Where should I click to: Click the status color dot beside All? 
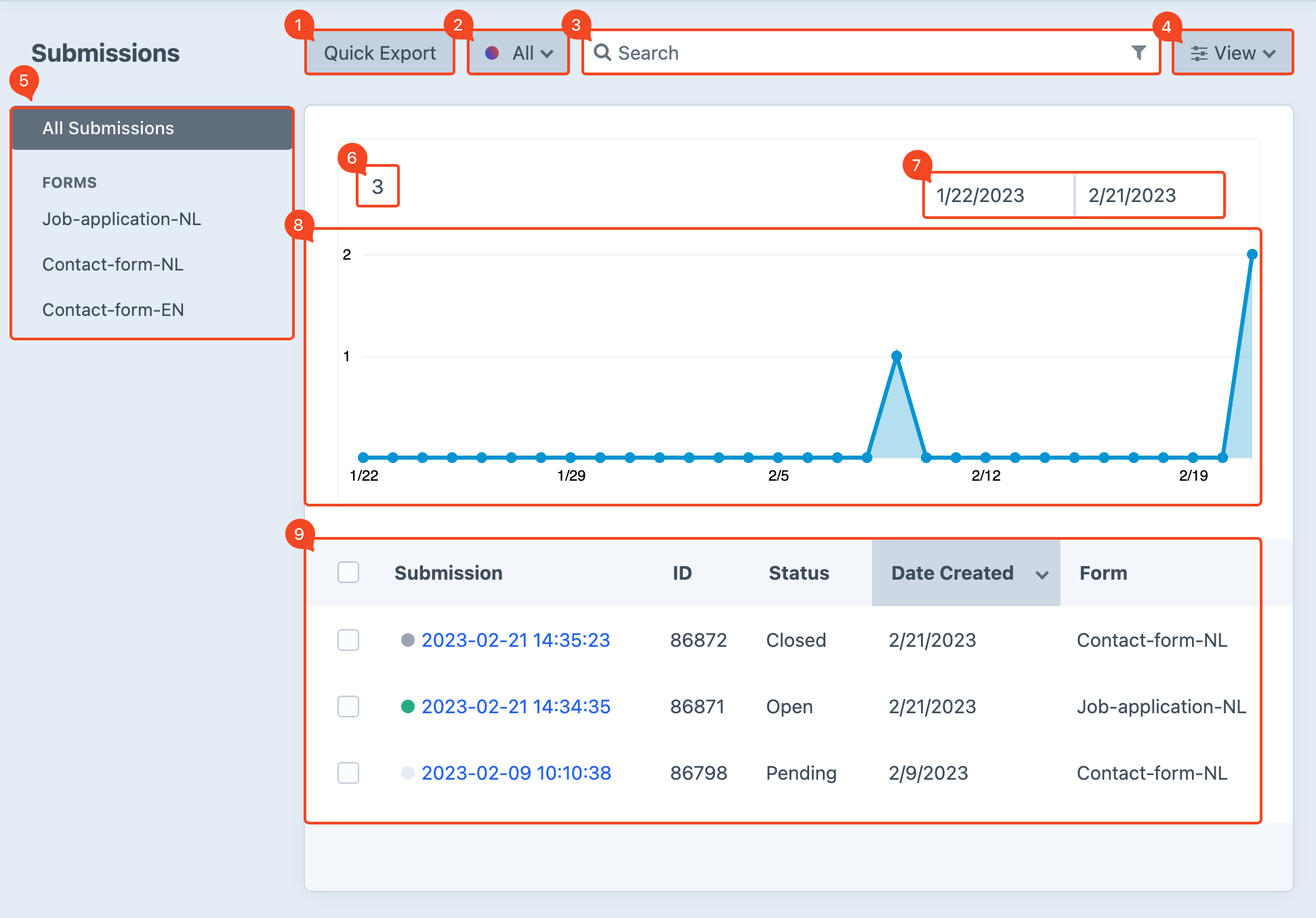pos(492,53)
